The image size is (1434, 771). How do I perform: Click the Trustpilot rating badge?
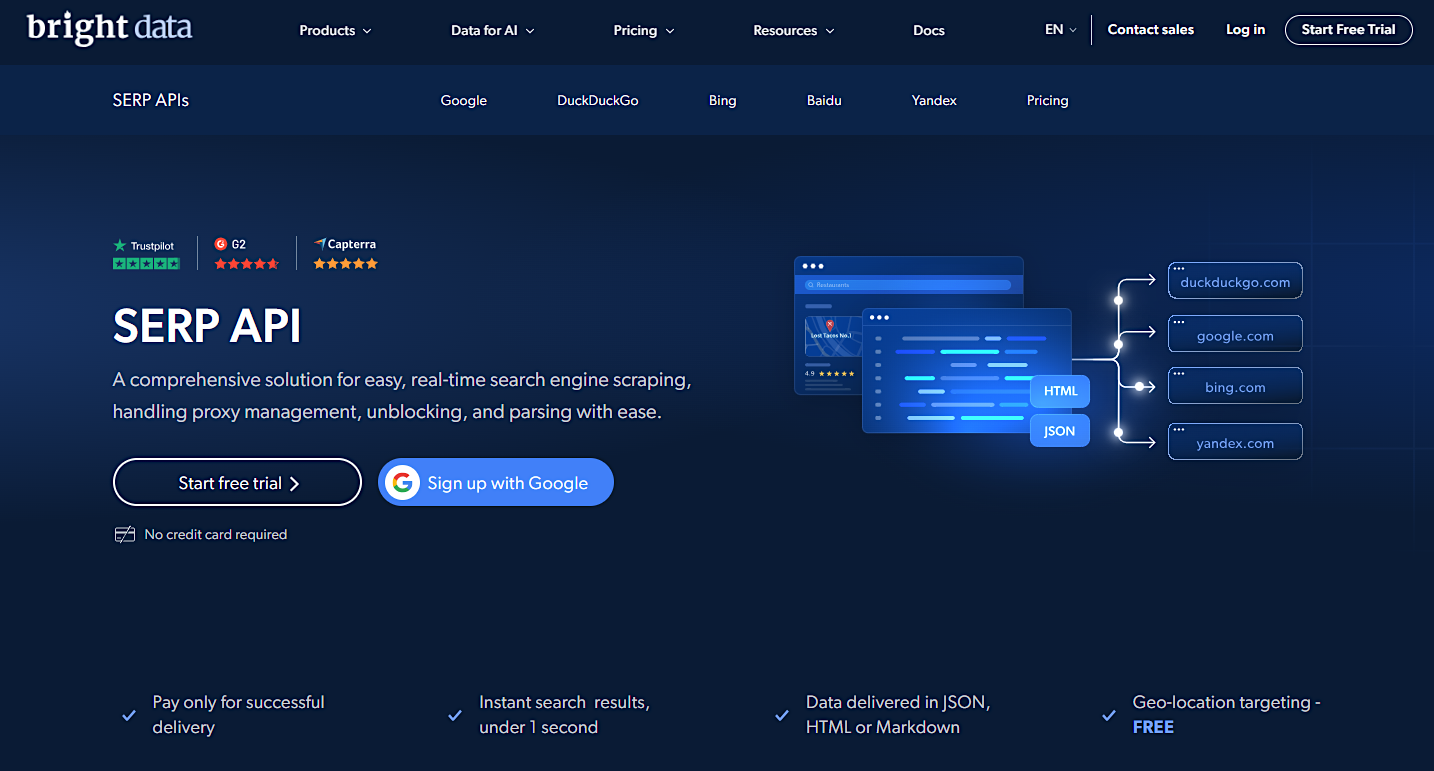(x=146, y=254)
